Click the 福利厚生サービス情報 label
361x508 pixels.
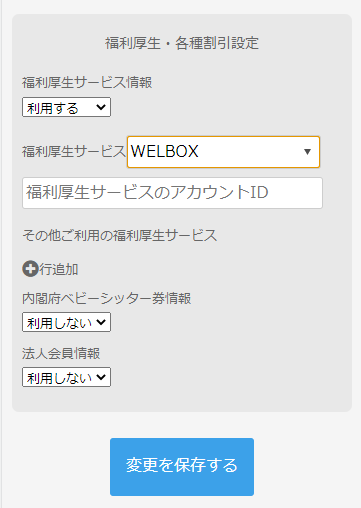[x=87, y=82]
